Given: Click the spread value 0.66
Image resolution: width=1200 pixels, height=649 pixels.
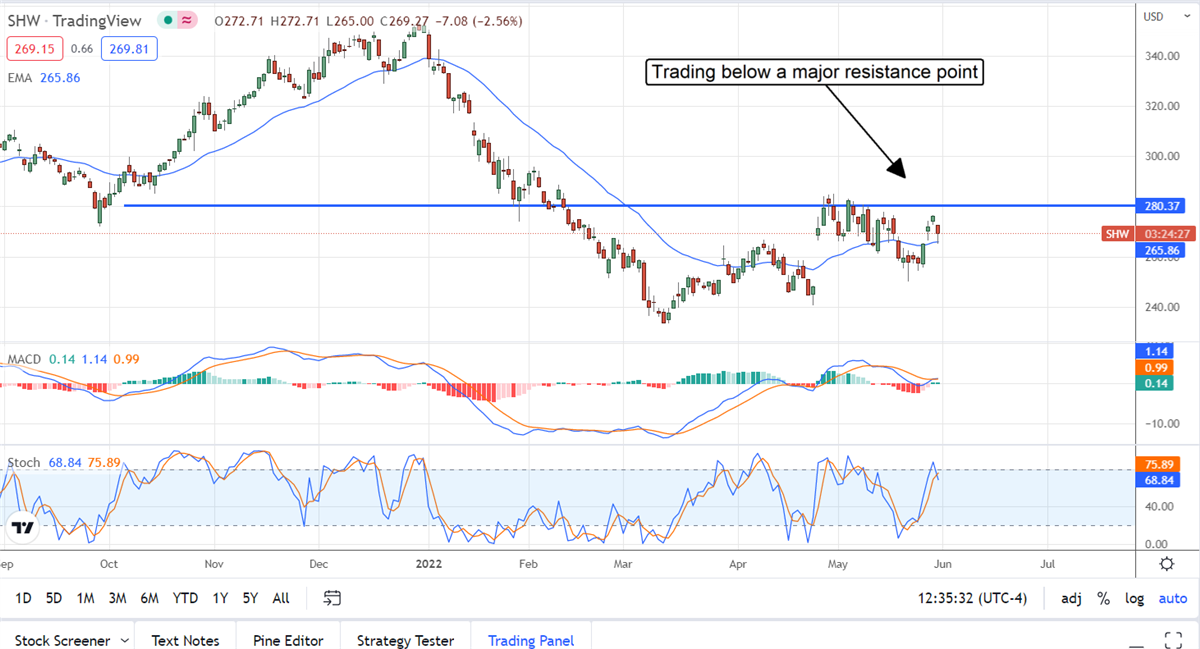Looking at the screenshot, I should 81,47.
